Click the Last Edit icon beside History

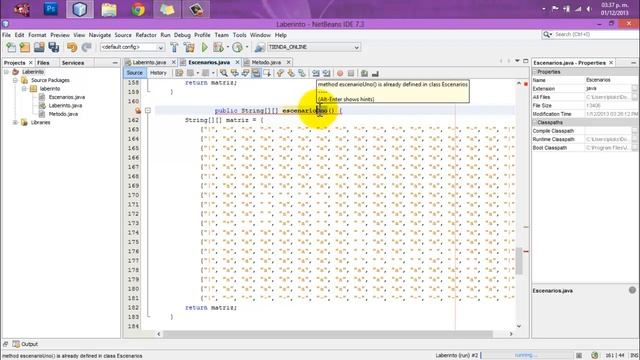coord(179,73)
